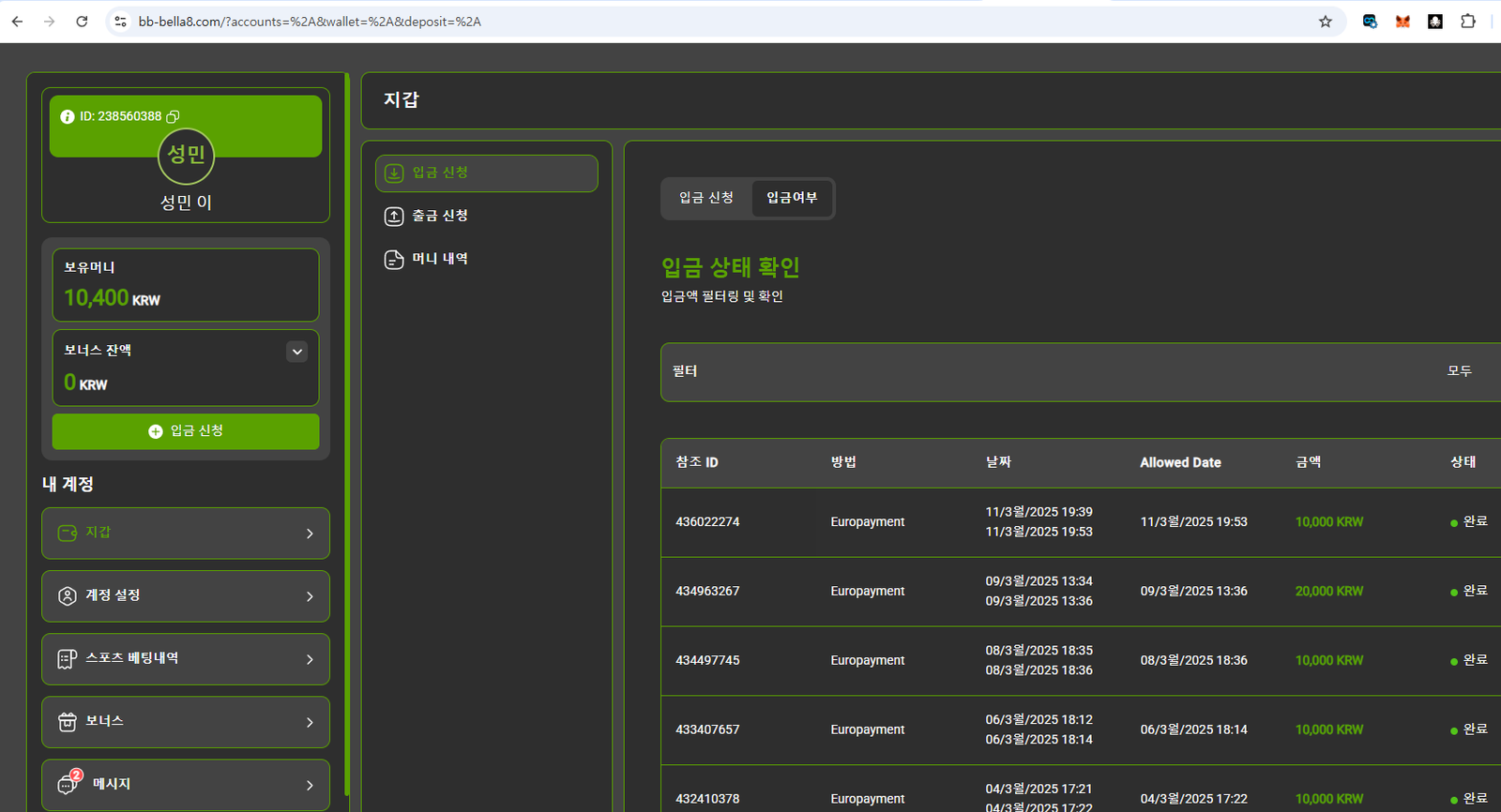The image size is (1501, 812).
Task: Click the 성민 profile avatar circle
Action: (186, 156)
